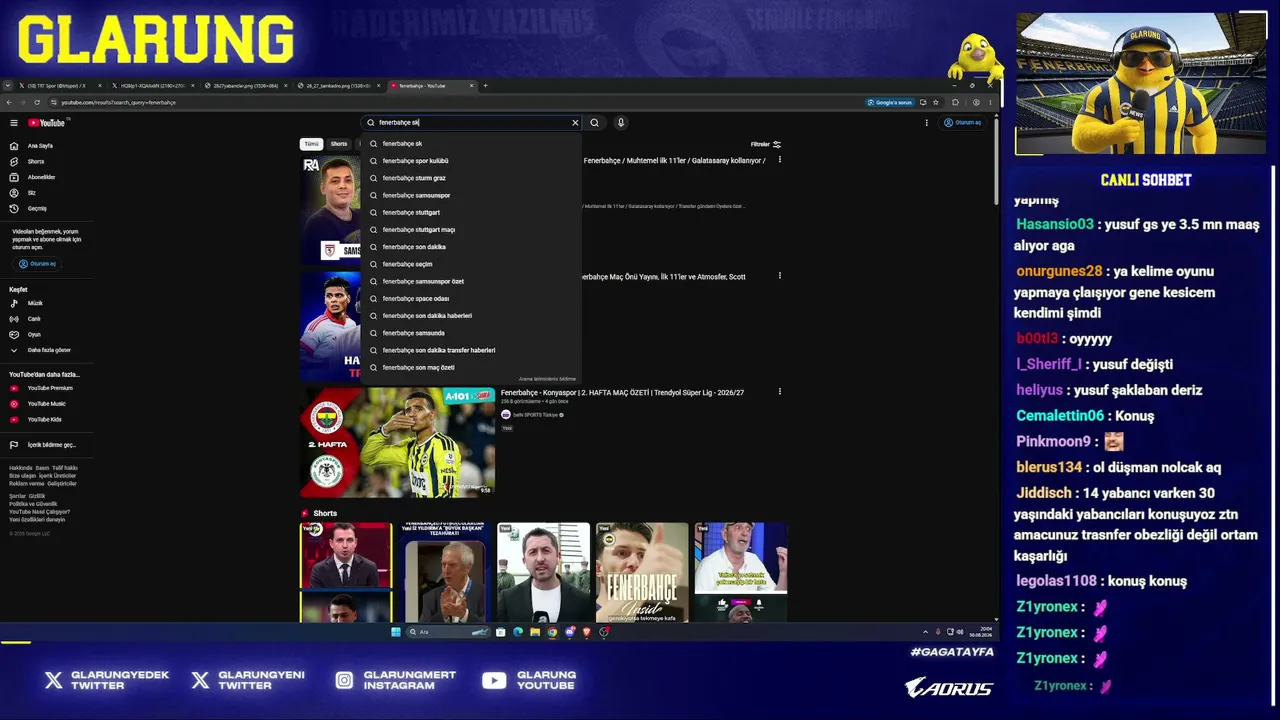Image resolution: width=1280 pixels, height=720 pixels.
Task: Select suggestion 'fenerbahçe son dakika transfer haberleri'
Action: (x=471, y=350)
